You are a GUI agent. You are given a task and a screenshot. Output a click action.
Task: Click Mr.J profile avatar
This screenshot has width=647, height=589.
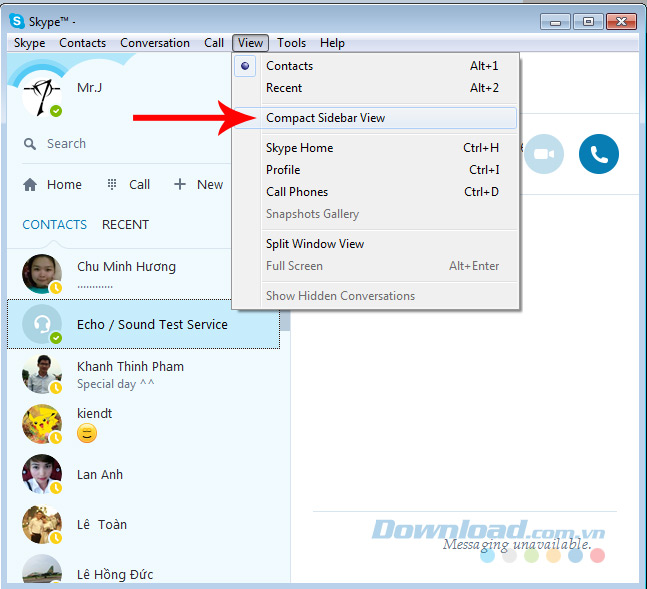(42, 96)
